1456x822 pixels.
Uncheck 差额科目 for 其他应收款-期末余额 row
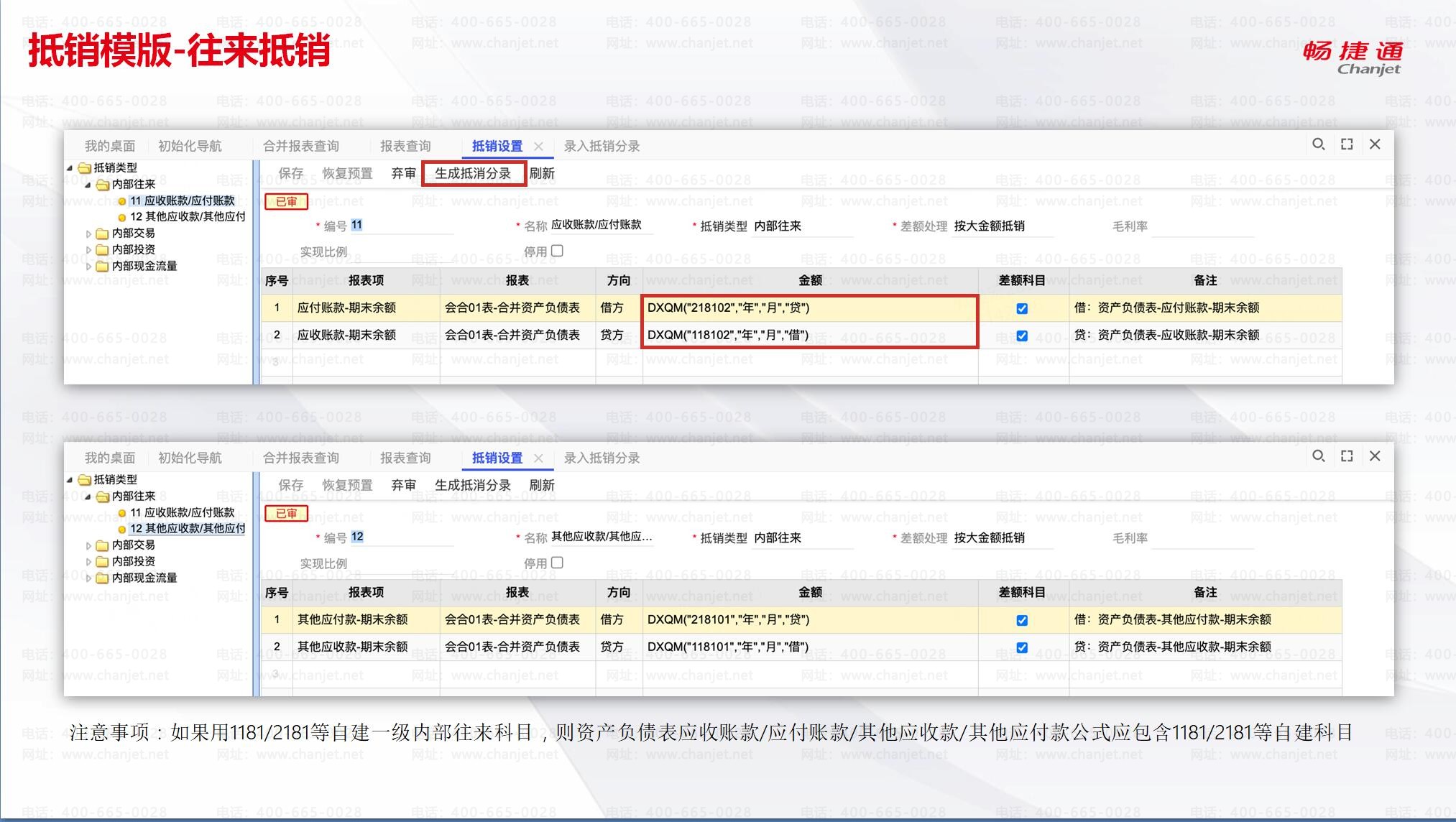tap(1022, 647)
